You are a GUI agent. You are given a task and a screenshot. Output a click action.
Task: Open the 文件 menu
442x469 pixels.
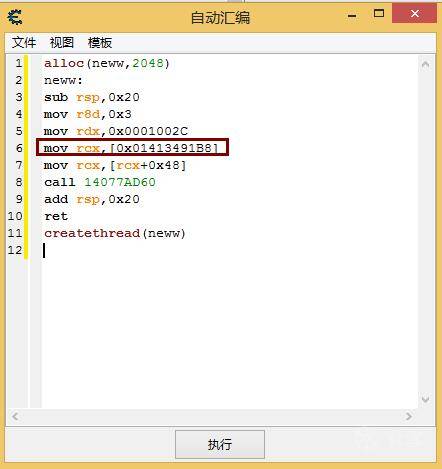[24, 43]
